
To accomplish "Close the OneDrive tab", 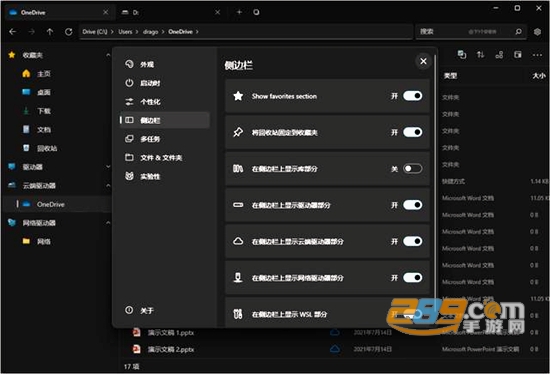I will 106,12.
